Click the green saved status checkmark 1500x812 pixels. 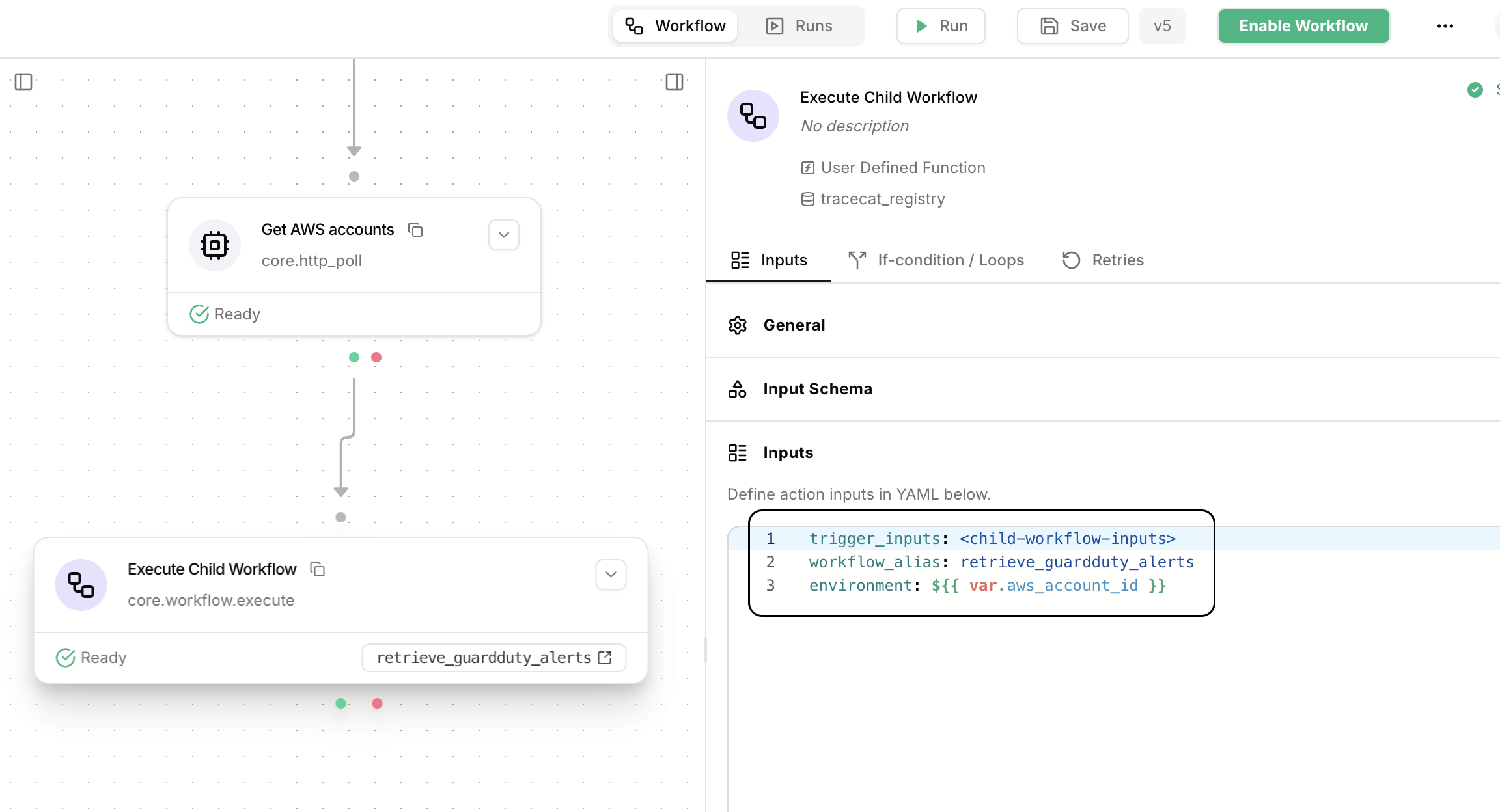click(1475, 90)
